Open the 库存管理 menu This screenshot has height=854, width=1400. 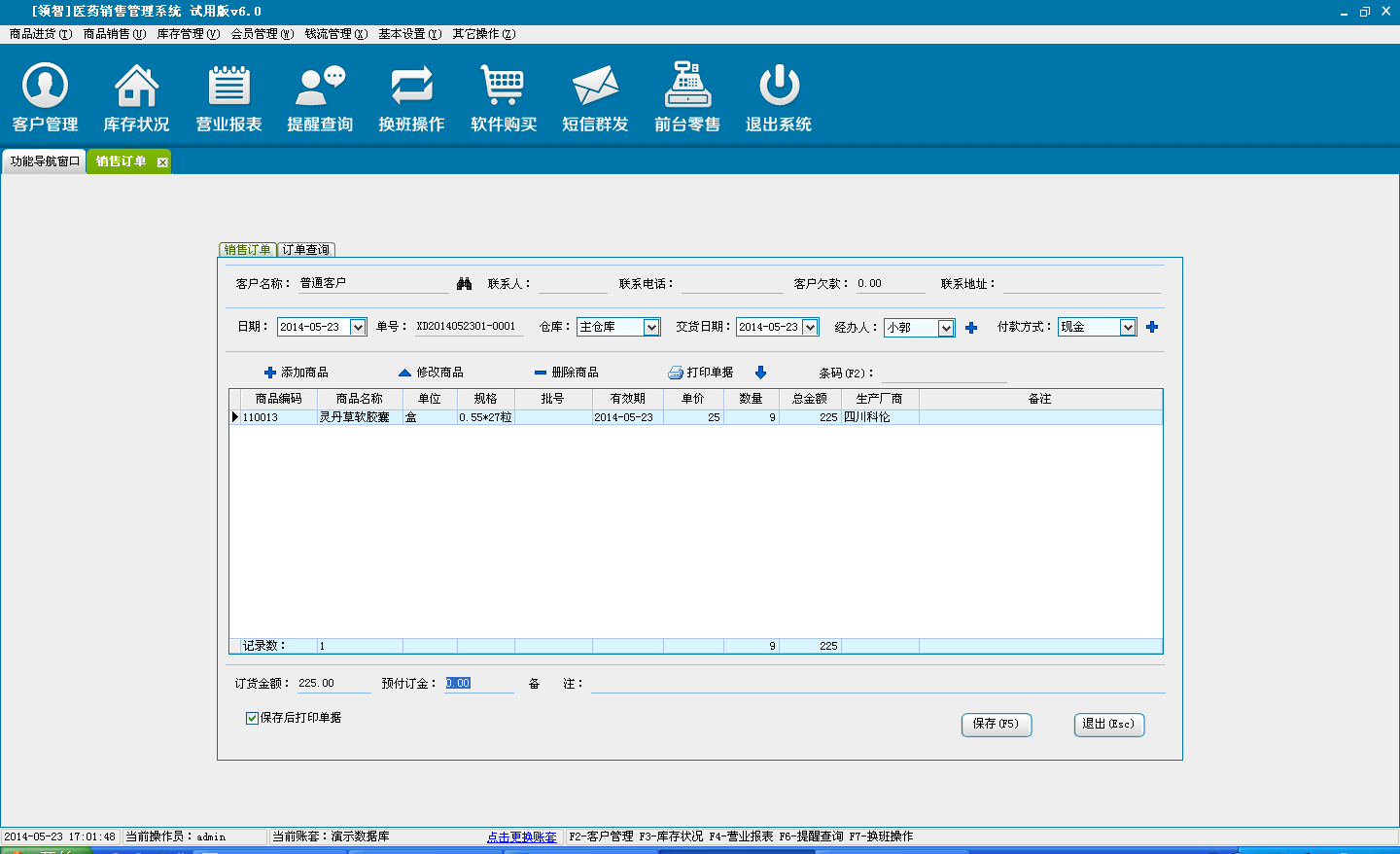(x=188, y=34)
